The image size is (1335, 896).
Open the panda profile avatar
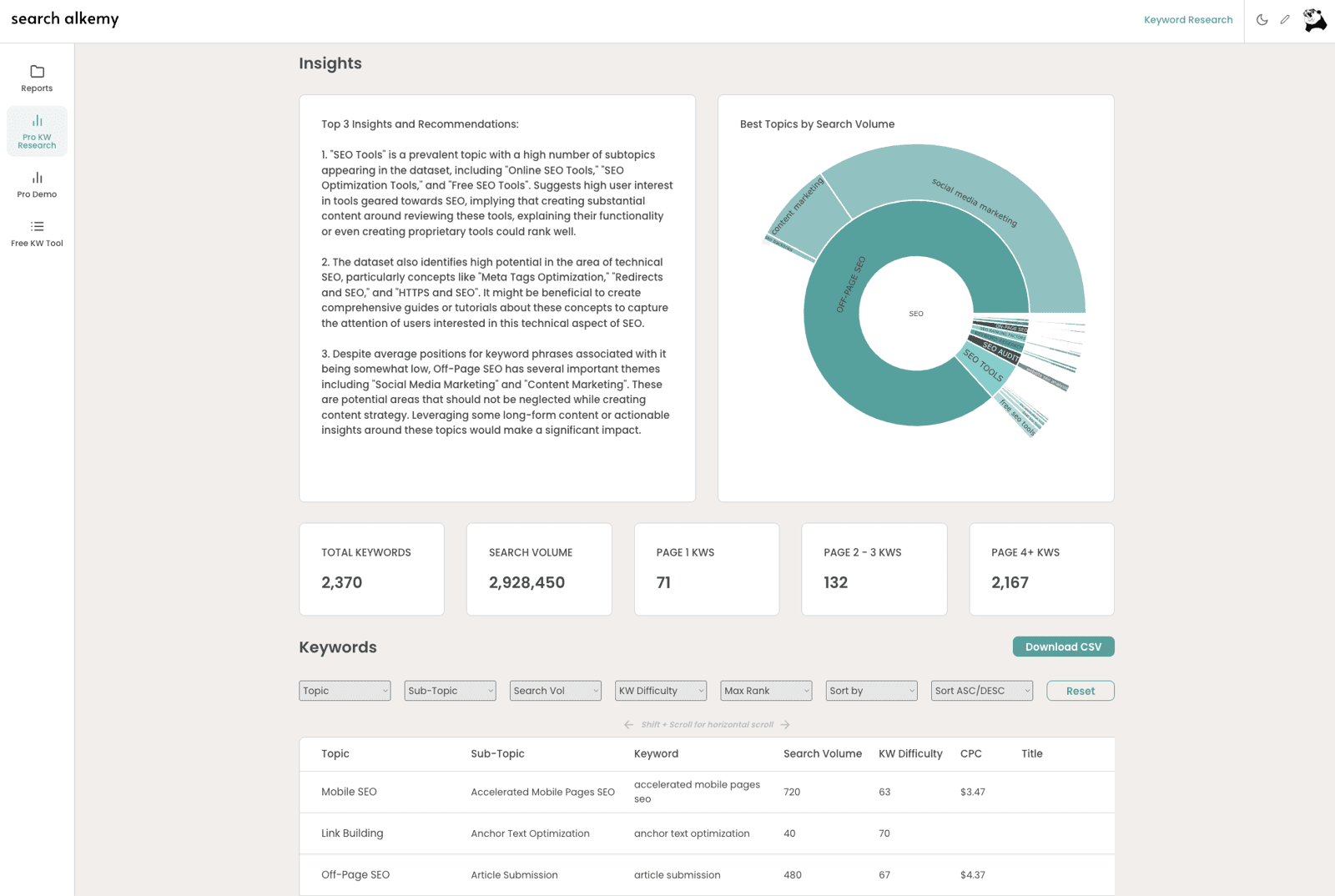1315,20
